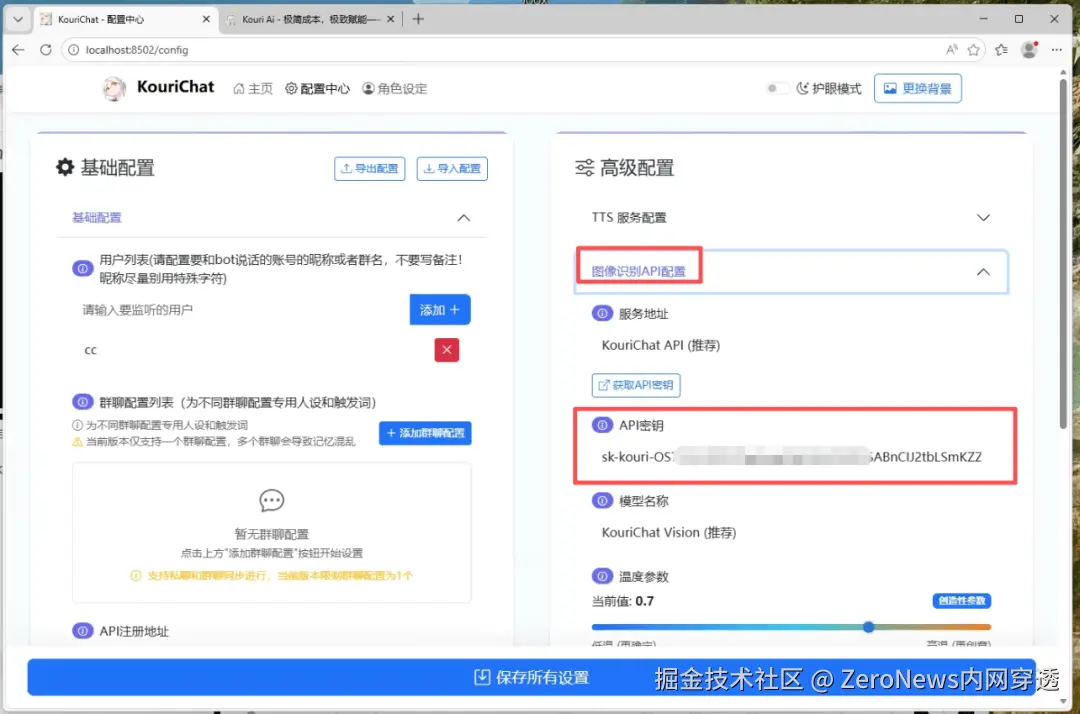The height and width of the screenshot is (714, 1080).
Task: Click the sliders icon beside 高级配置
Action: coord(585,167)
